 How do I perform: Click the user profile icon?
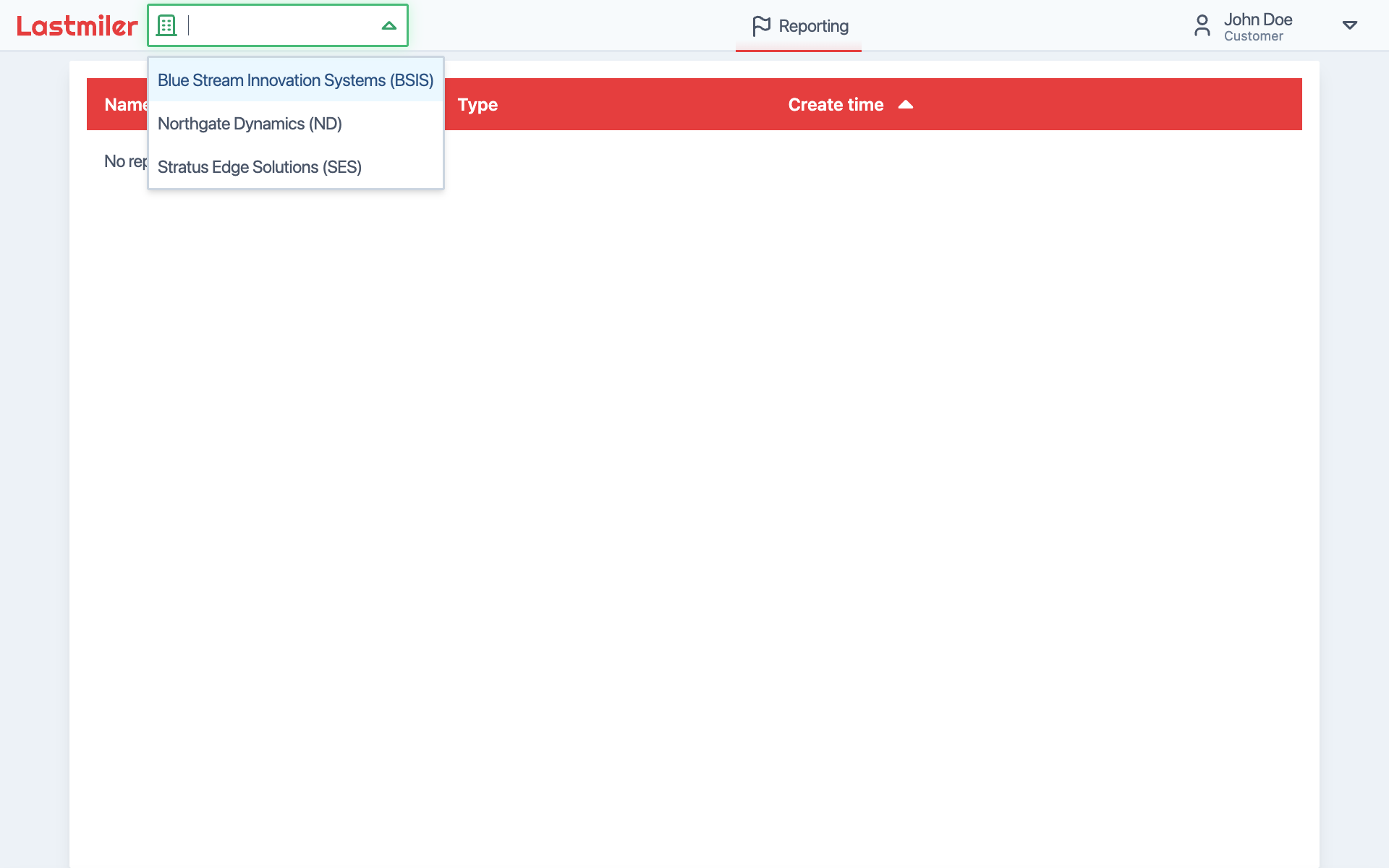pyautogui.click(x=1202, y=25)
